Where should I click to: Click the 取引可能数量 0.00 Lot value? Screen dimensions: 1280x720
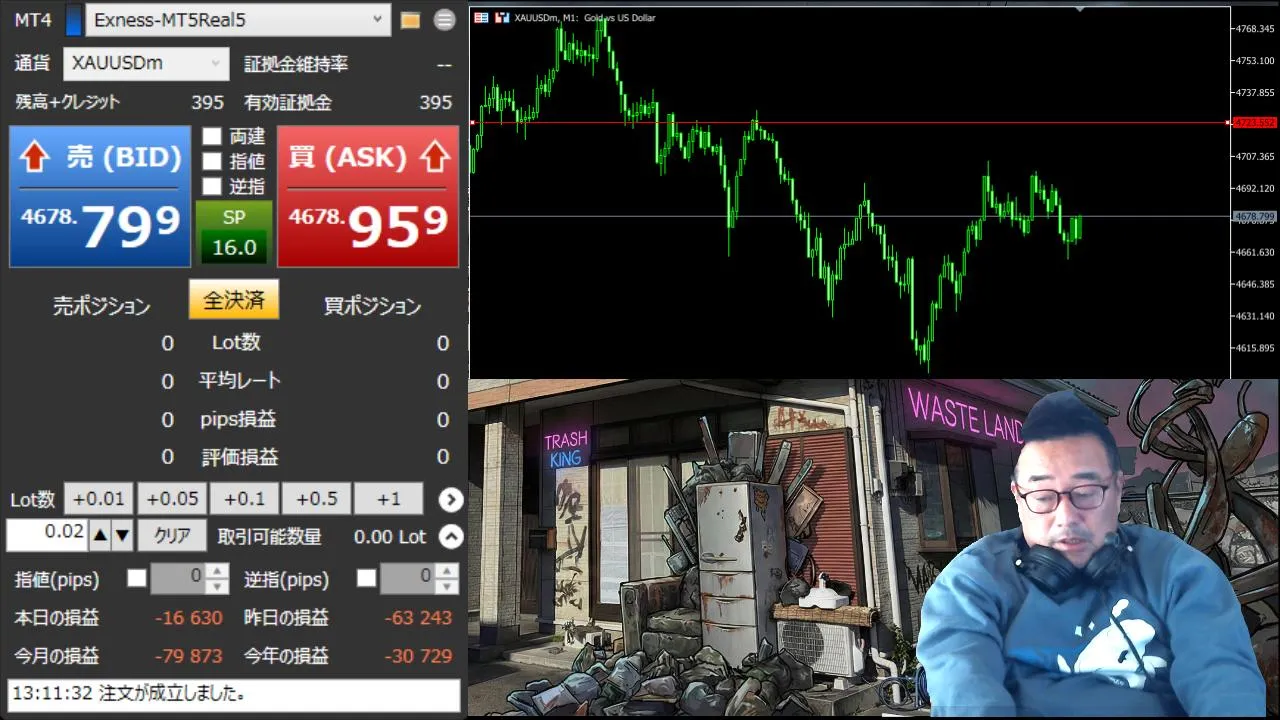click(x=390, y=537)
